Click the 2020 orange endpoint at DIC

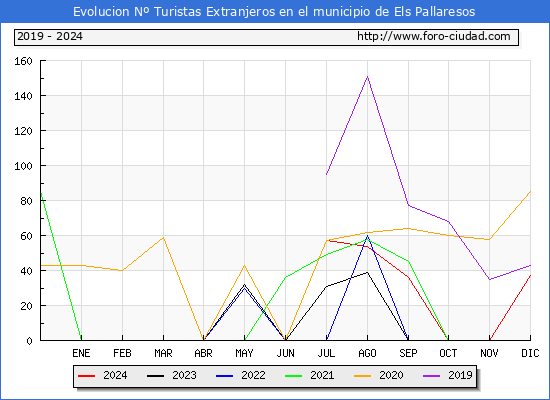[x=530, y=191]
